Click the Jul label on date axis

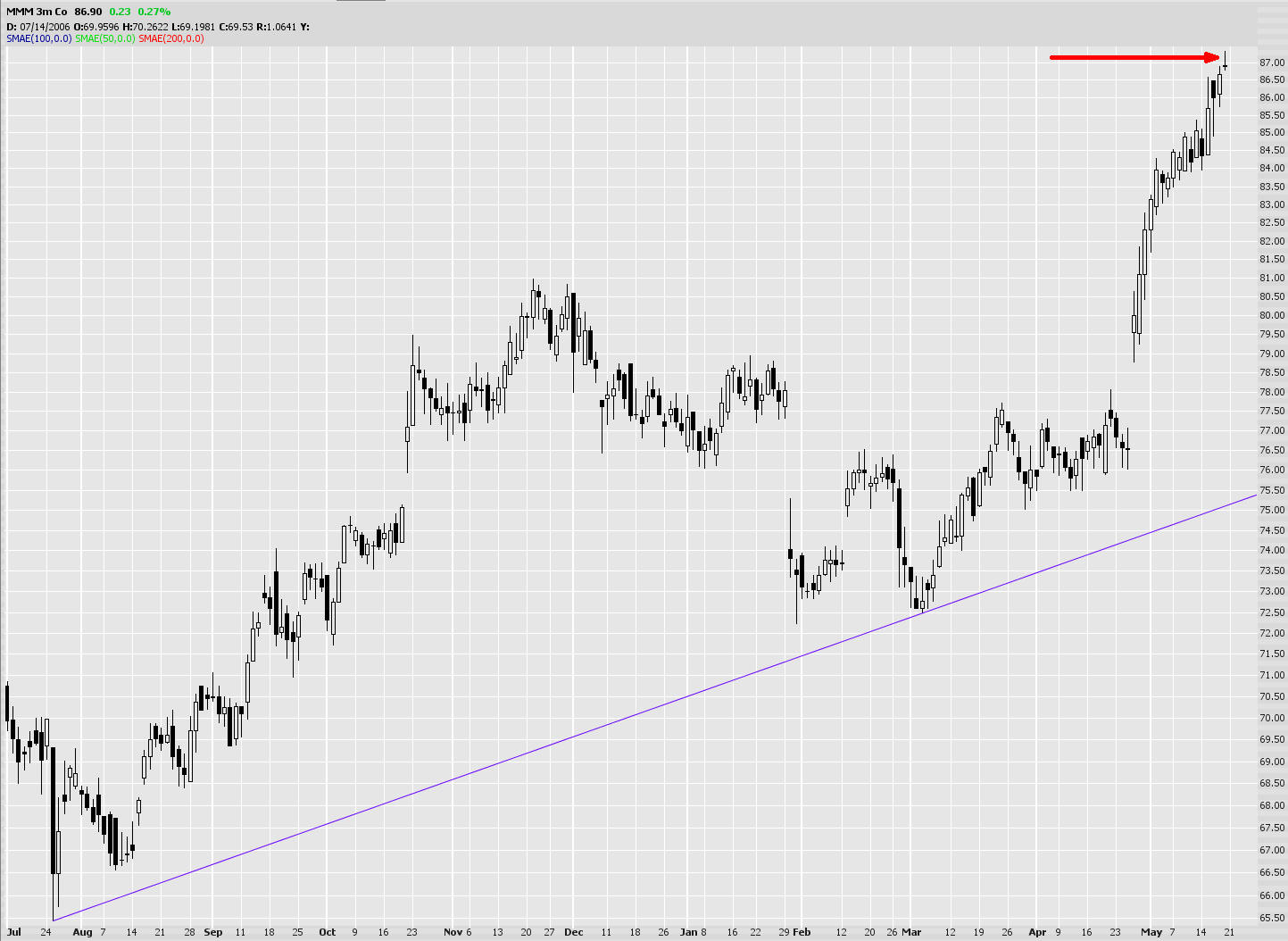[13, 932]
